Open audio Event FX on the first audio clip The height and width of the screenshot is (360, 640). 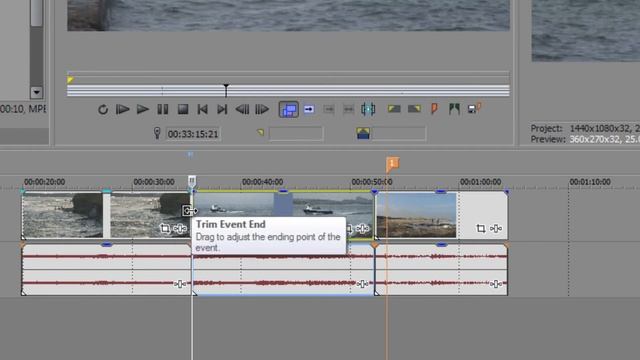[x=180, y=284]
